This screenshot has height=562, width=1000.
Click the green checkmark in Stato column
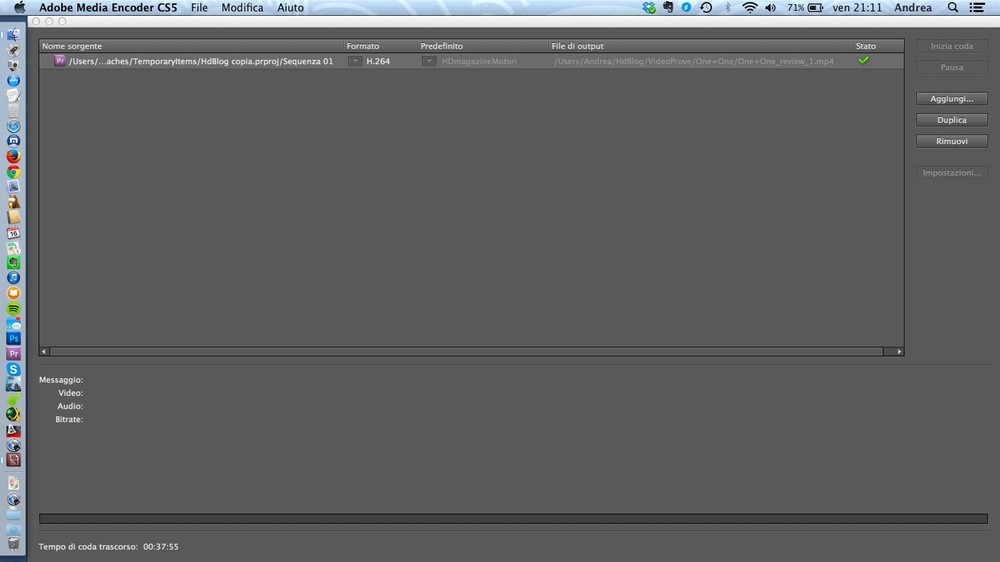tap(864, 60)
